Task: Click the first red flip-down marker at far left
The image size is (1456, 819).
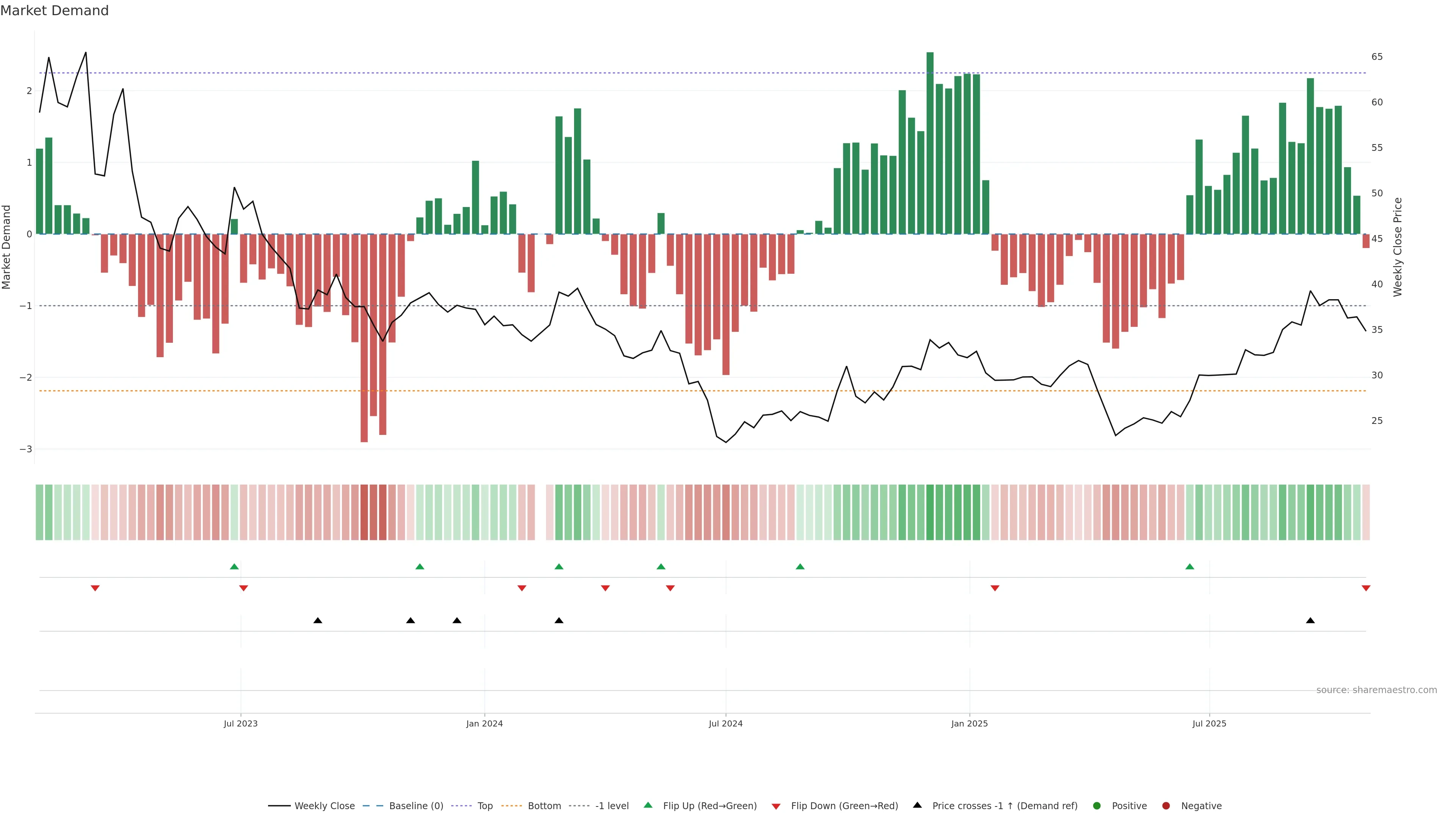Action: [x=95, y=588]
